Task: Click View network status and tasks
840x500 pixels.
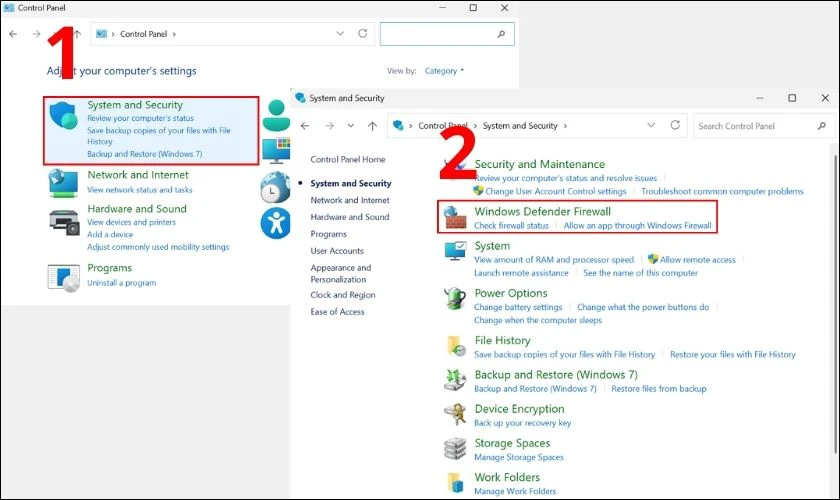Action: 140,190
